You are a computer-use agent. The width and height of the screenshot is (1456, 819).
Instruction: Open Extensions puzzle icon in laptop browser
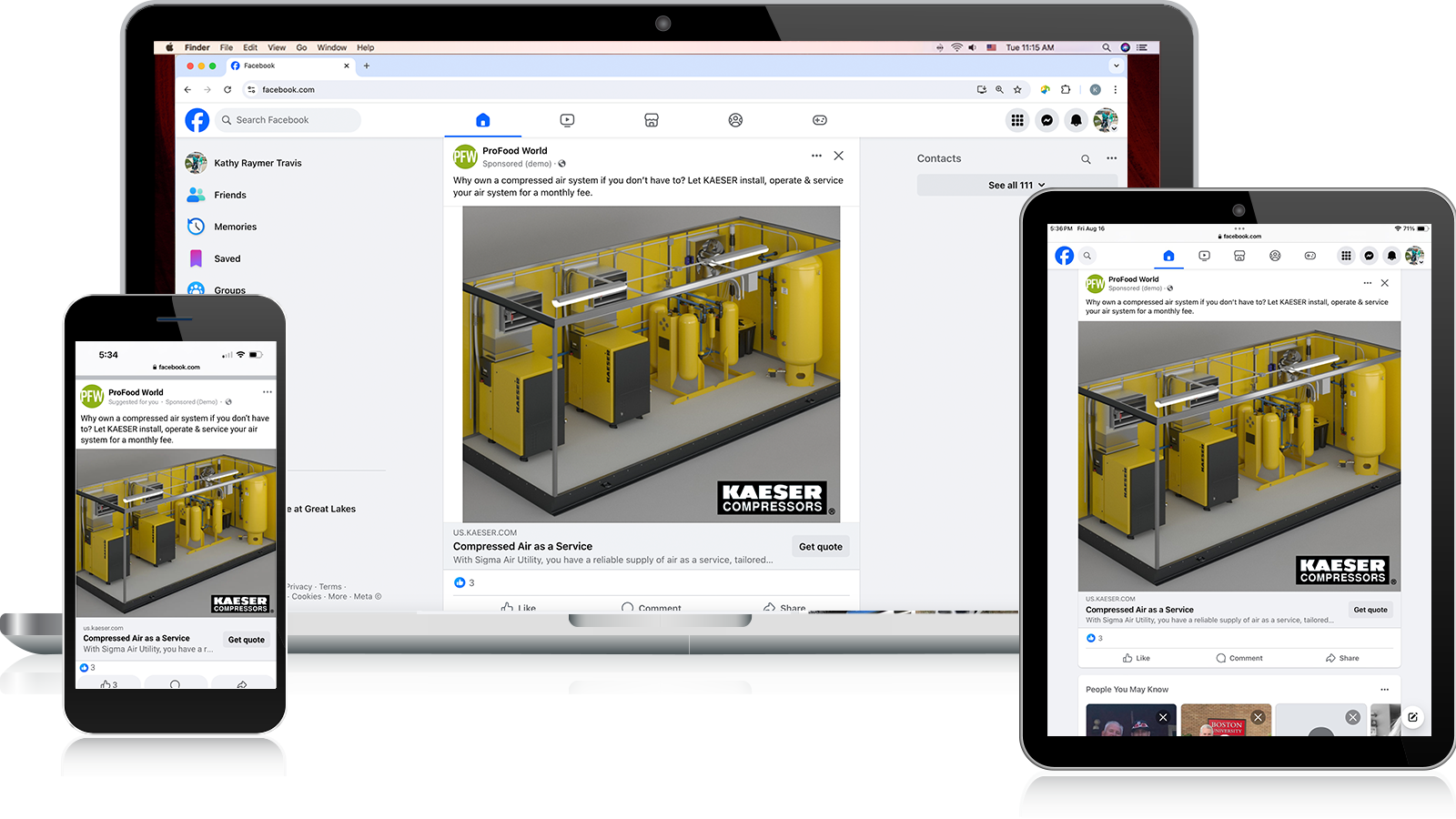coord(1066,89)
